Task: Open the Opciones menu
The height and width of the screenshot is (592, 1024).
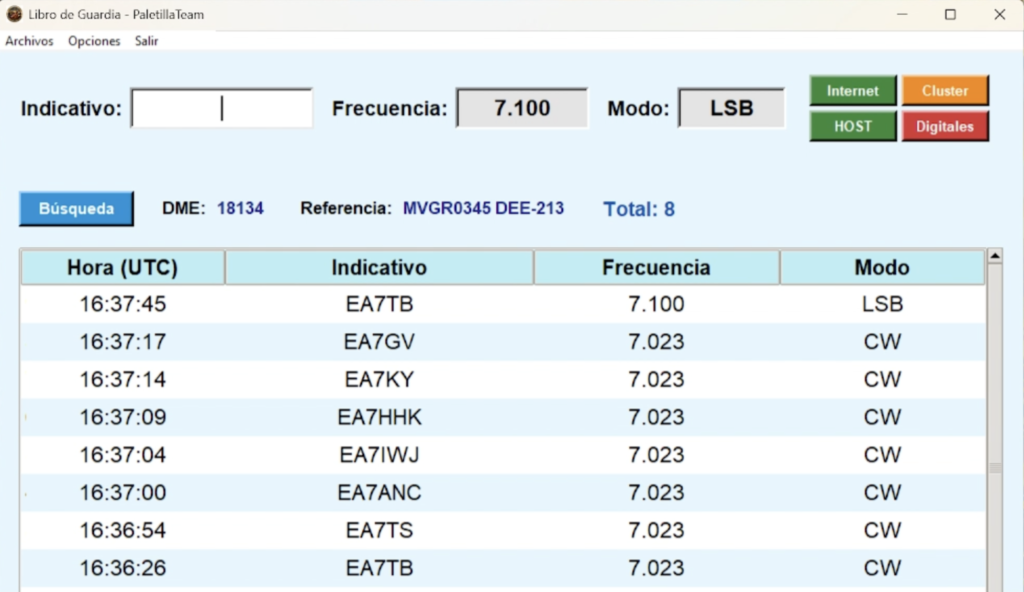Action: [x=94, y=41]
